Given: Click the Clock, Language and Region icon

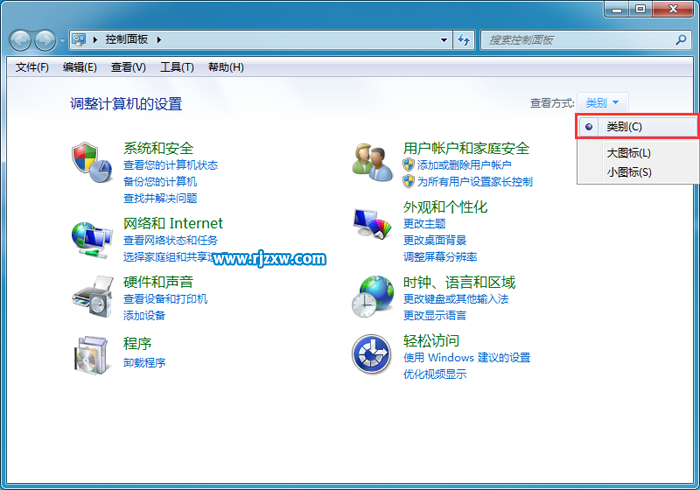Looking at the screenshot, I should point(373,296).
